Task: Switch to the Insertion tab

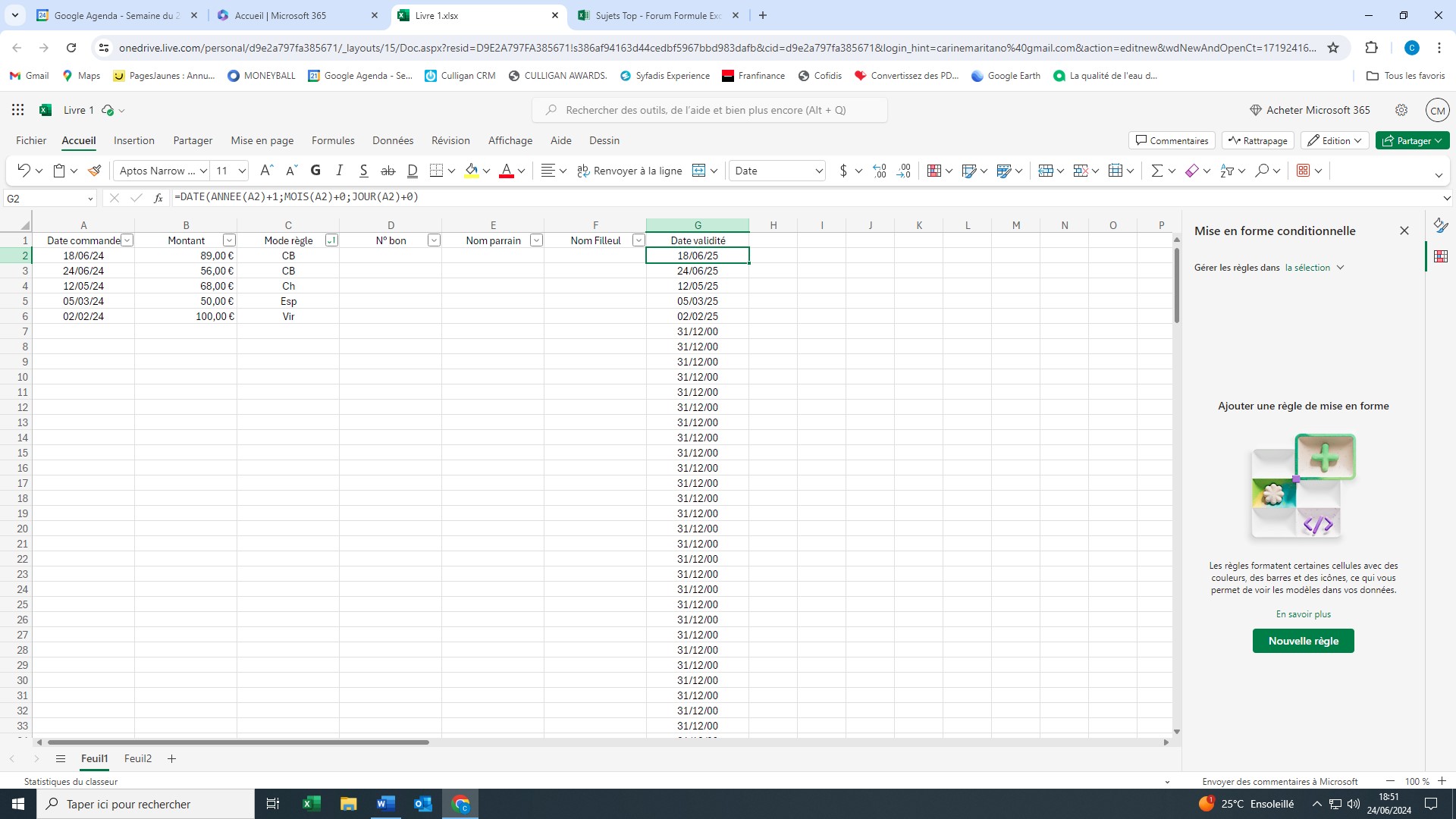Action: 134,140
